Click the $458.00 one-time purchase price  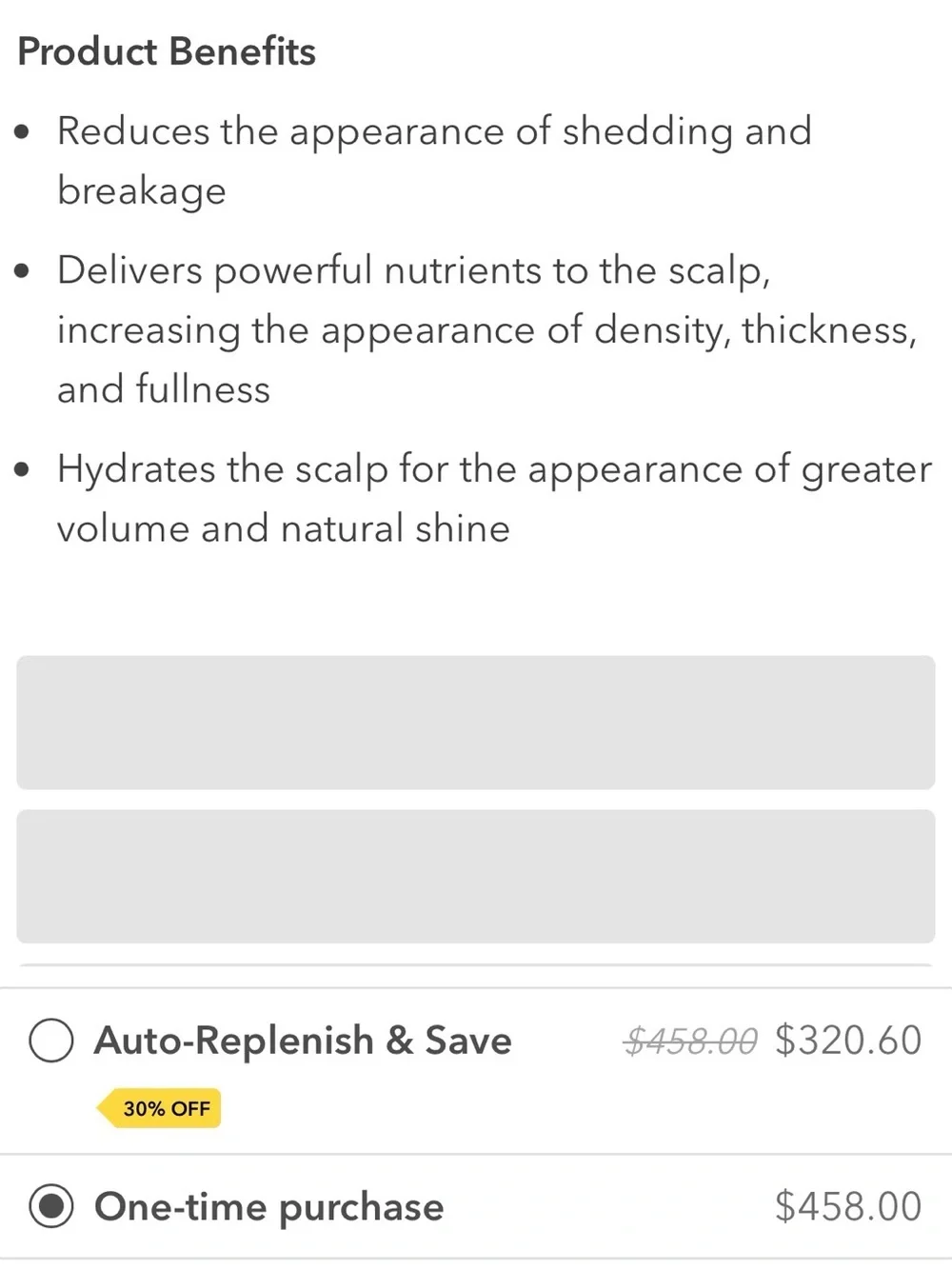click(x=848, y=1206)
